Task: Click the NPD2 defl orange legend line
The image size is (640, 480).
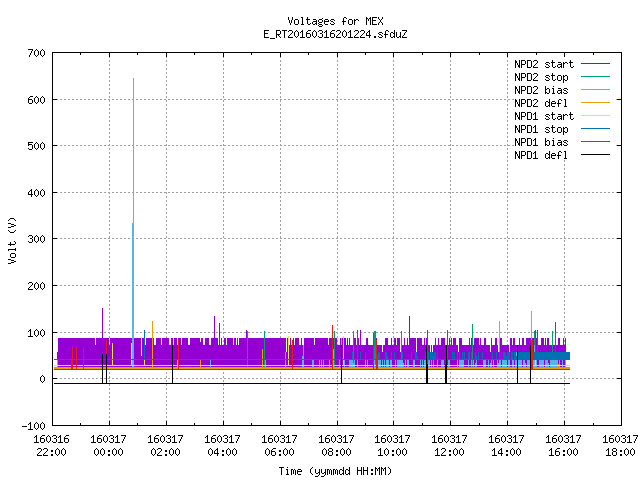Action: pyautogui.click(x=595, y=103)
